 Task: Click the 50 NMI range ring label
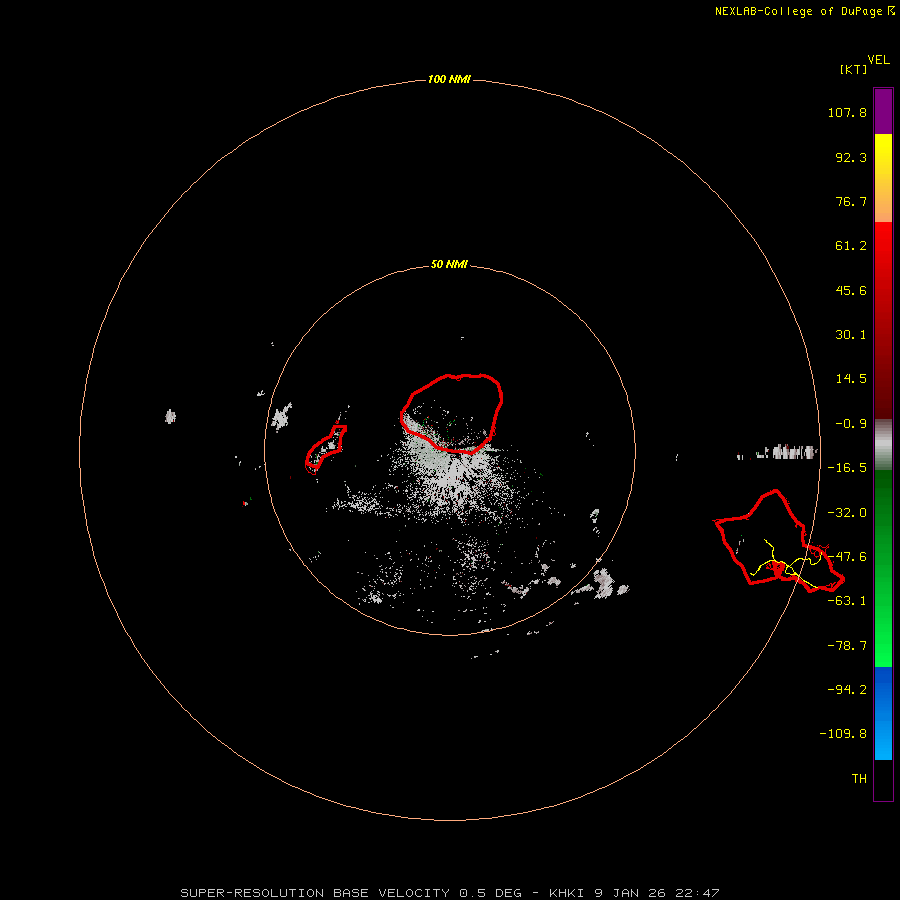coord(449,265)
